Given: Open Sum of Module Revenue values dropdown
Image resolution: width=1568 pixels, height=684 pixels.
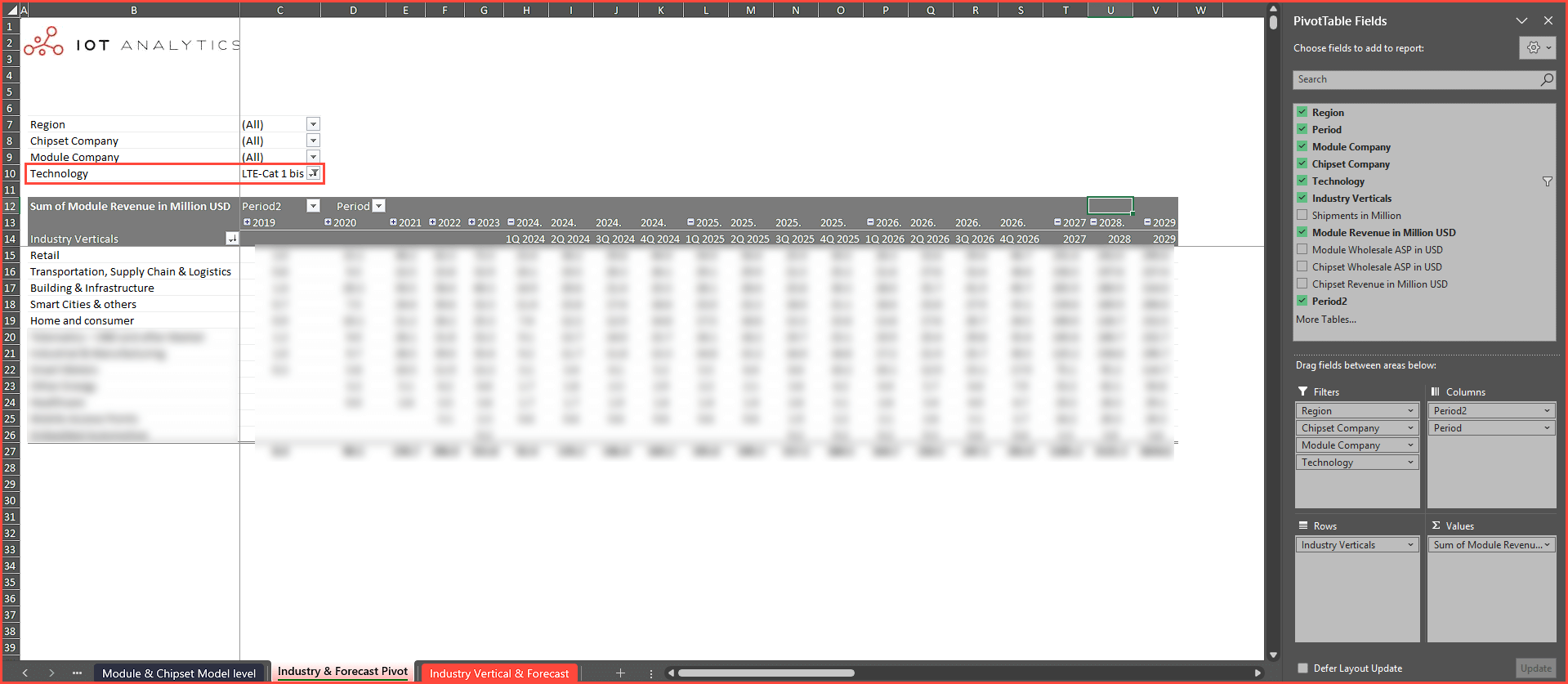Looking at the screenshot, I should 1548,545.
